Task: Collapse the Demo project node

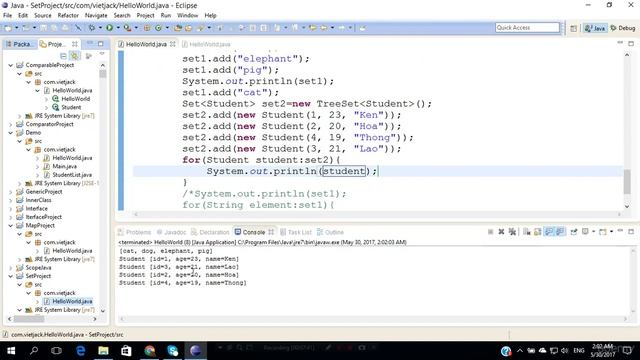Action: coord(11,133)
